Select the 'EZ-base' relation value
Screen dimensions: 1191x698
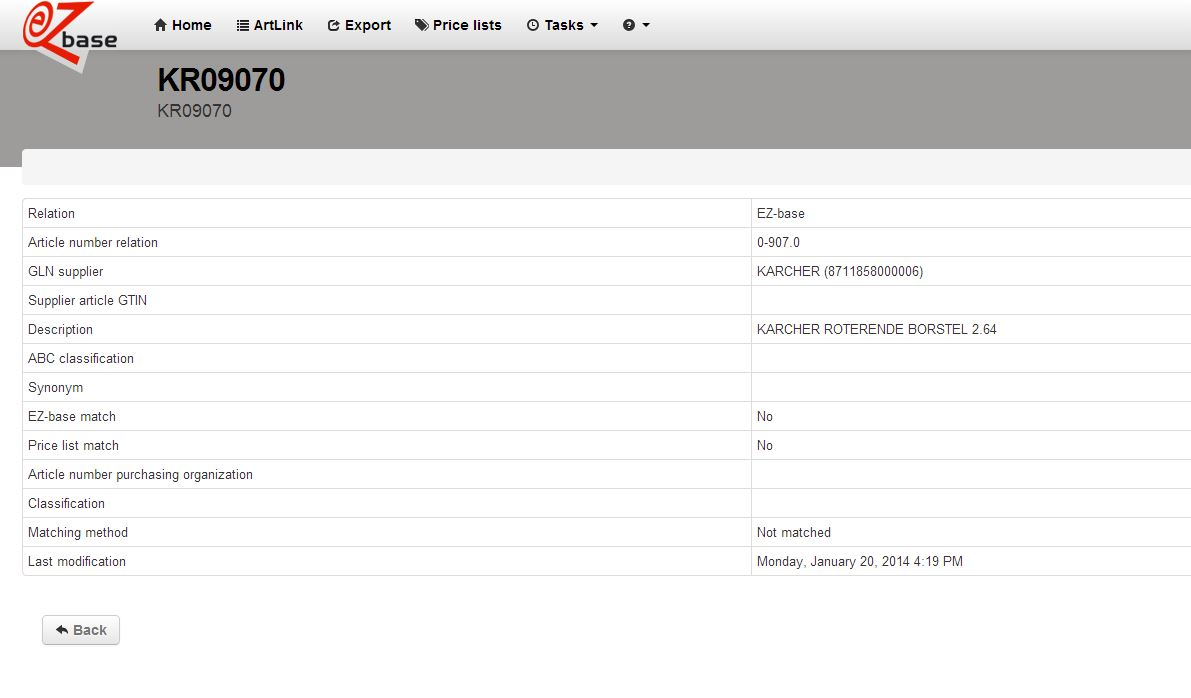coord(780,213)
